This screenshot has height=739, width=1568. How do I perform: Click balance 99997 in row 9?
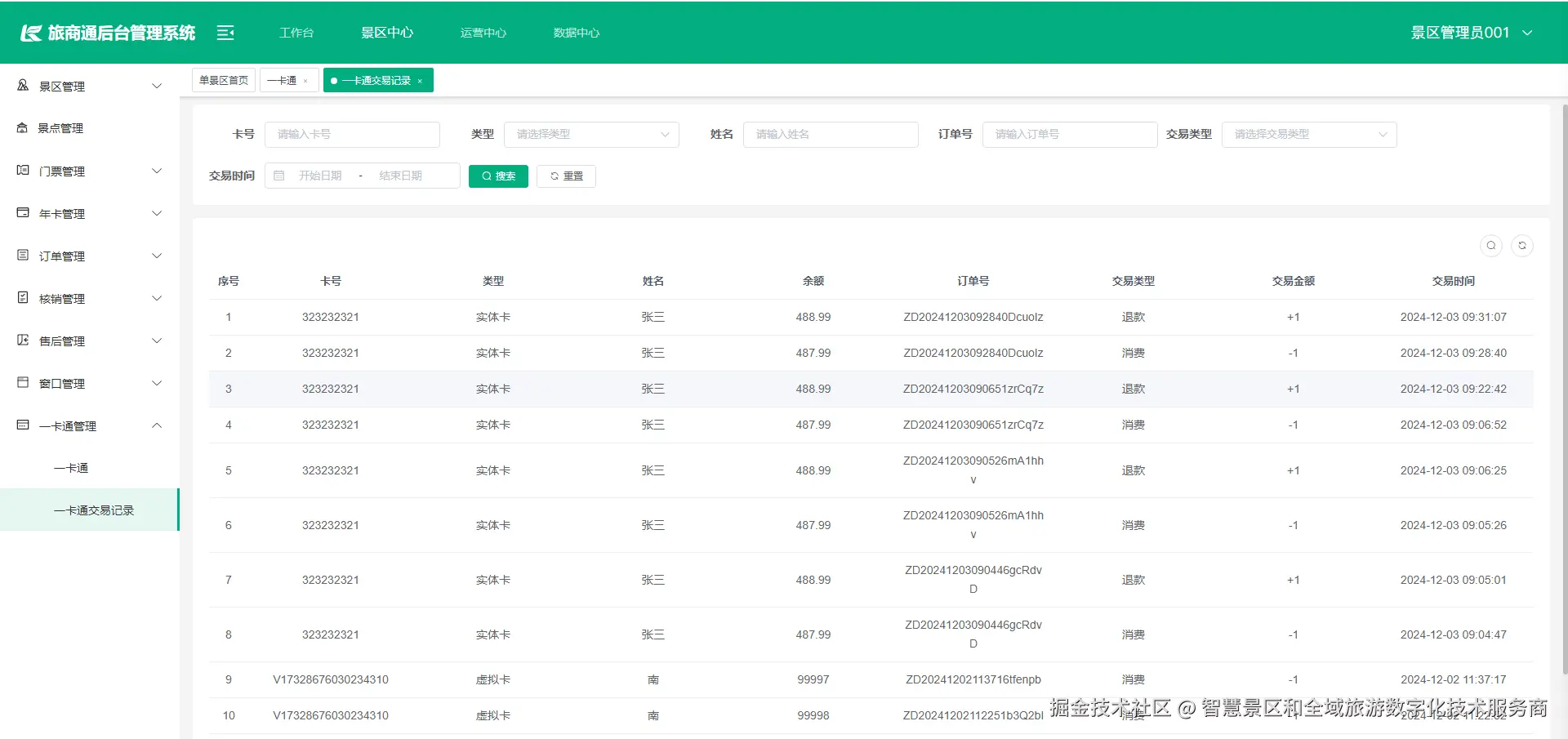coord(813,679)
